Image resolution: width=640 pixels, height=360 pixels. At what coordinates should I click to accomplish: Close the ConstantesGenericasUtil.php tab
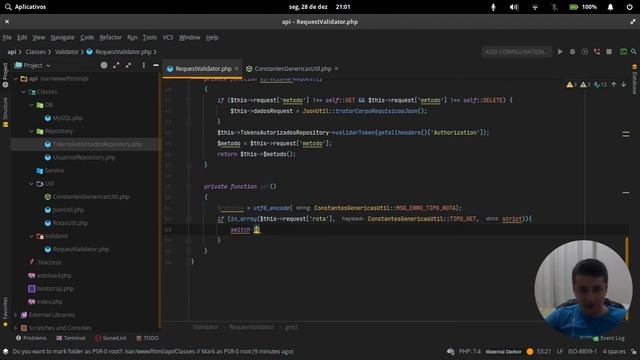point(336,69)
